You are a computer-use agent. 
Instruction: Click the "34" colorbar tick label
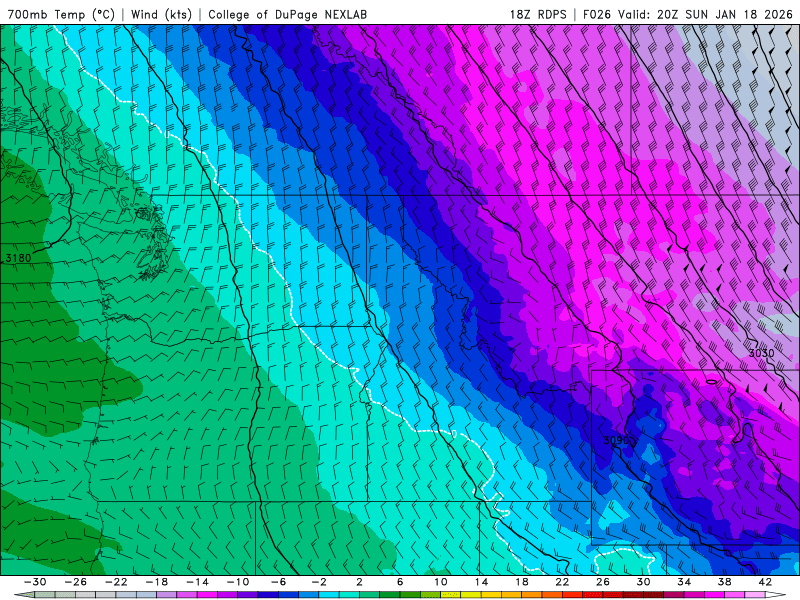pyautogui.click(x=684, y=582)
